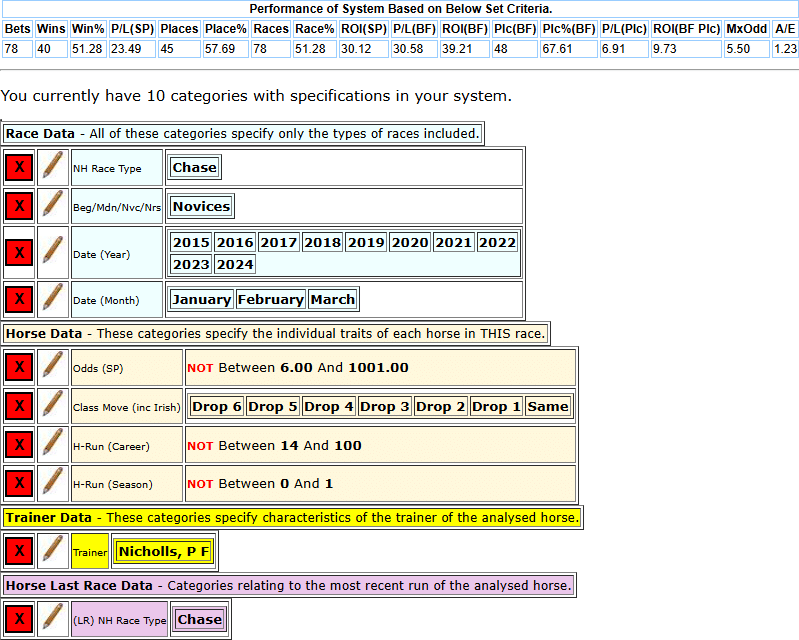This screenshot has width=799, height=640.
Task: Click the Wins value 40
Action: point(51,49)
